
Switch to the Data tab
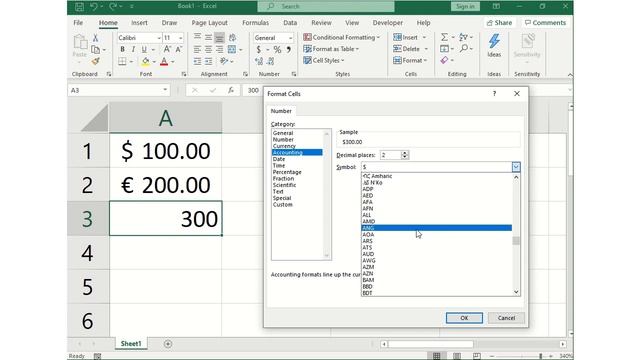click(290, 23)
